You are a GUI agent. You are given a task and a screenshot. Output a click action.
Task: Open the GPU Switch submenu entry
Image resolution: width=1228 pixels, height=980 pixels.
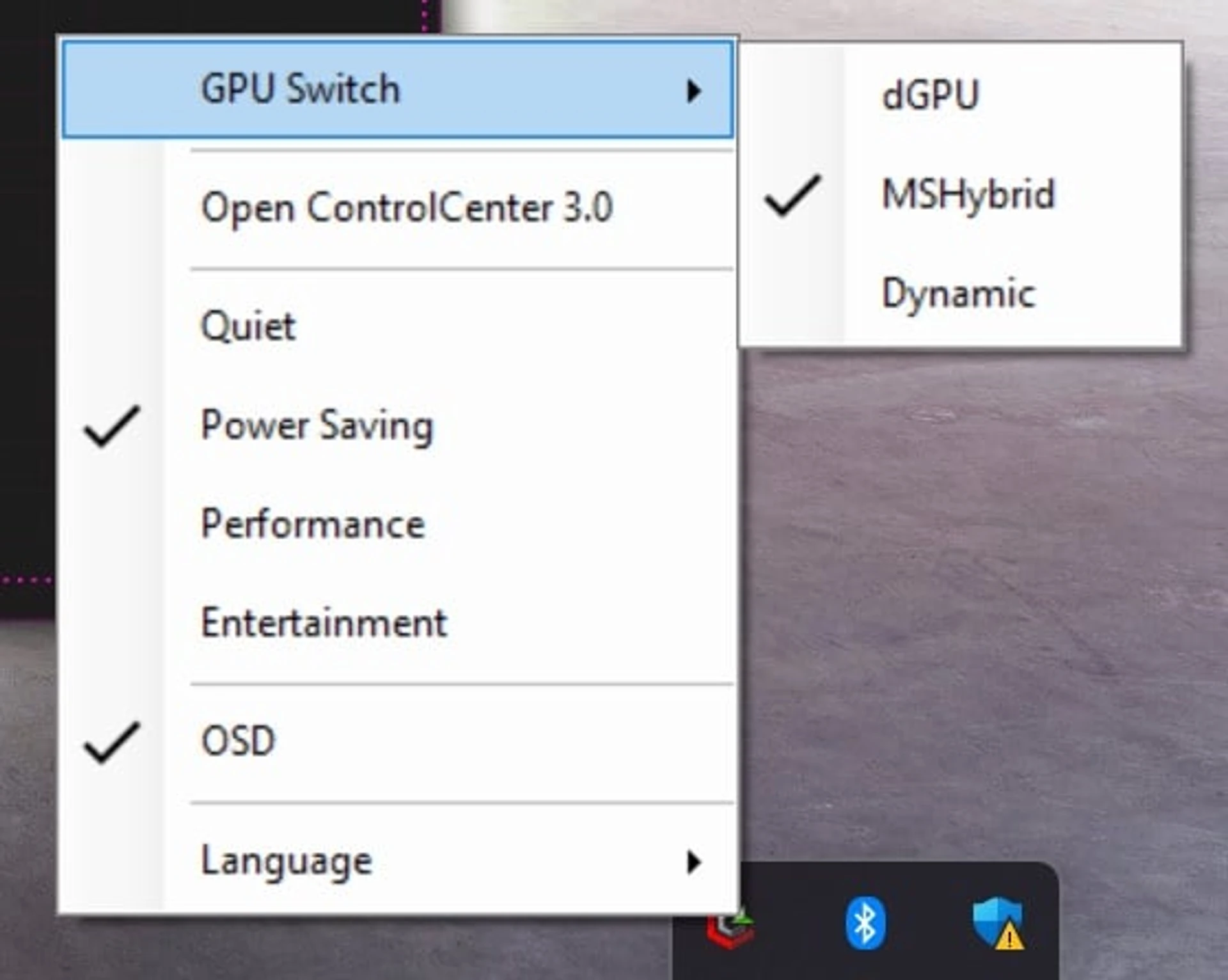point(398,89)
